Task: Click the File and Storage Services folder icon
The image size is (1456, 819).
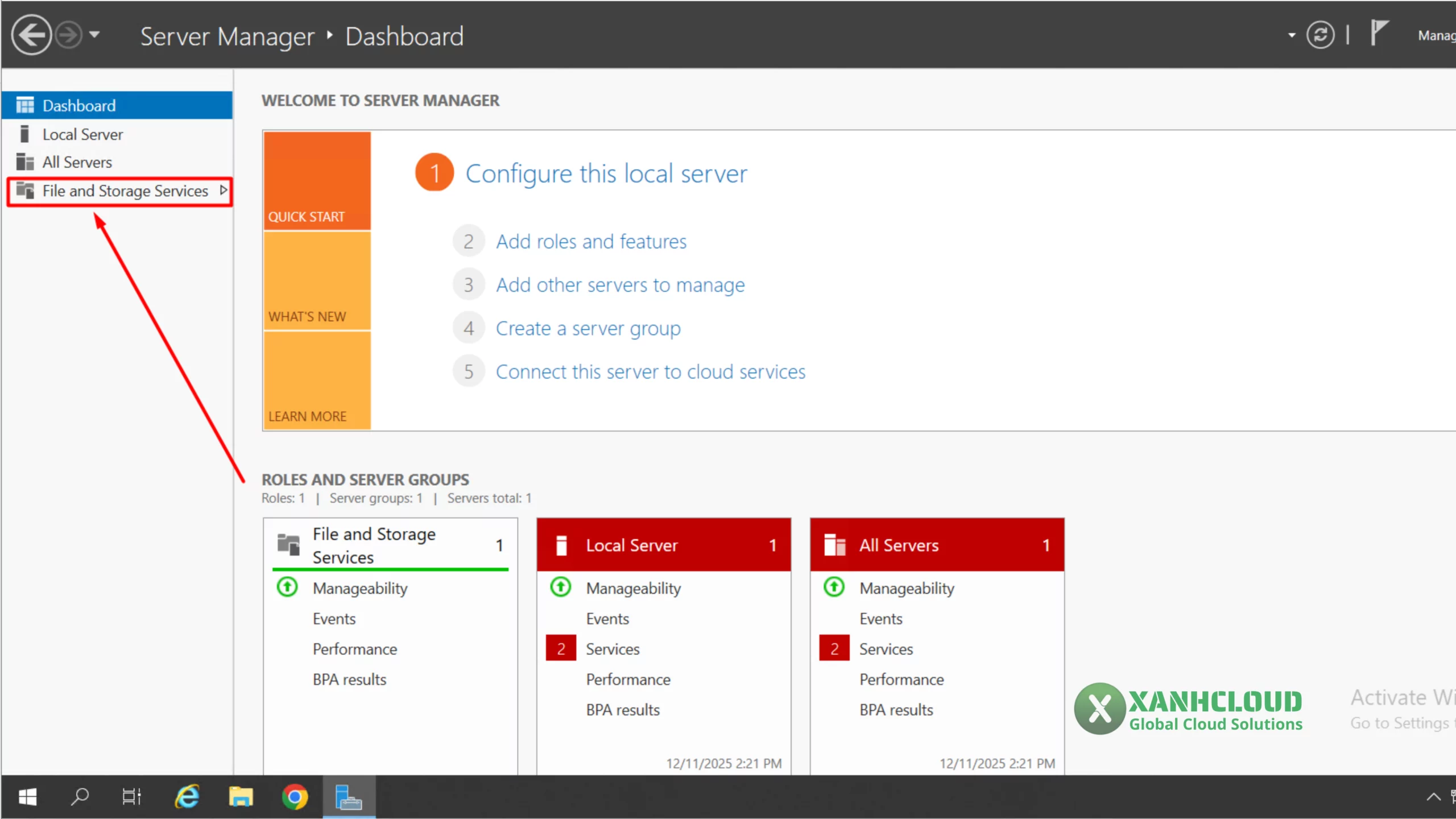Action: click(288, 544)
